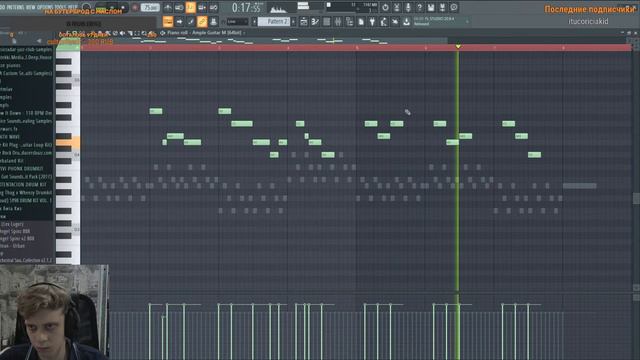Click the green playhead marker on timeline
Viewport: 640px width, 360px height.
tap(458, 47)
